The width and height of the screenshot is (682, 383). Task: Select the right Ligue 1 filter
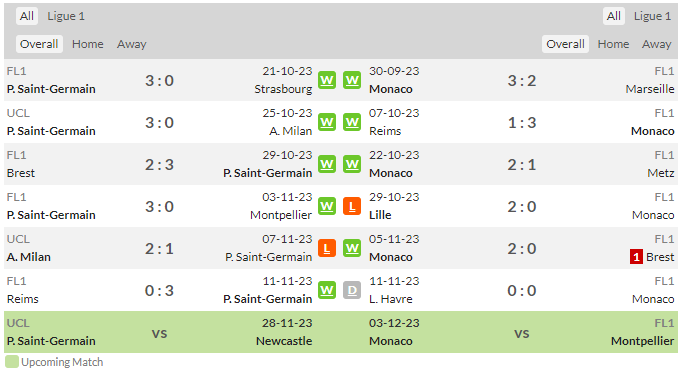click(x=652, y=16)
